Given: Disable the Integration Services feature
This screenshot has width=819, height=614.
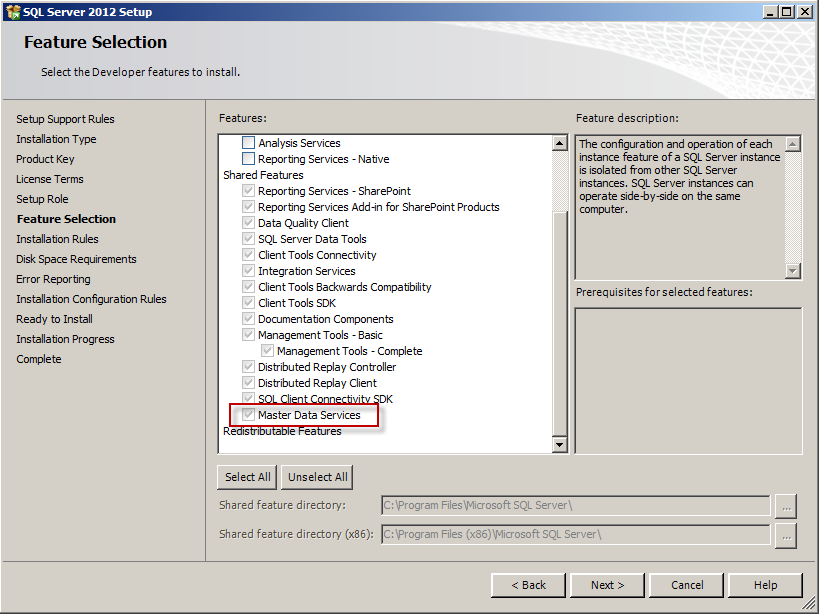Looking at the screenshot, I should [247, 271].
